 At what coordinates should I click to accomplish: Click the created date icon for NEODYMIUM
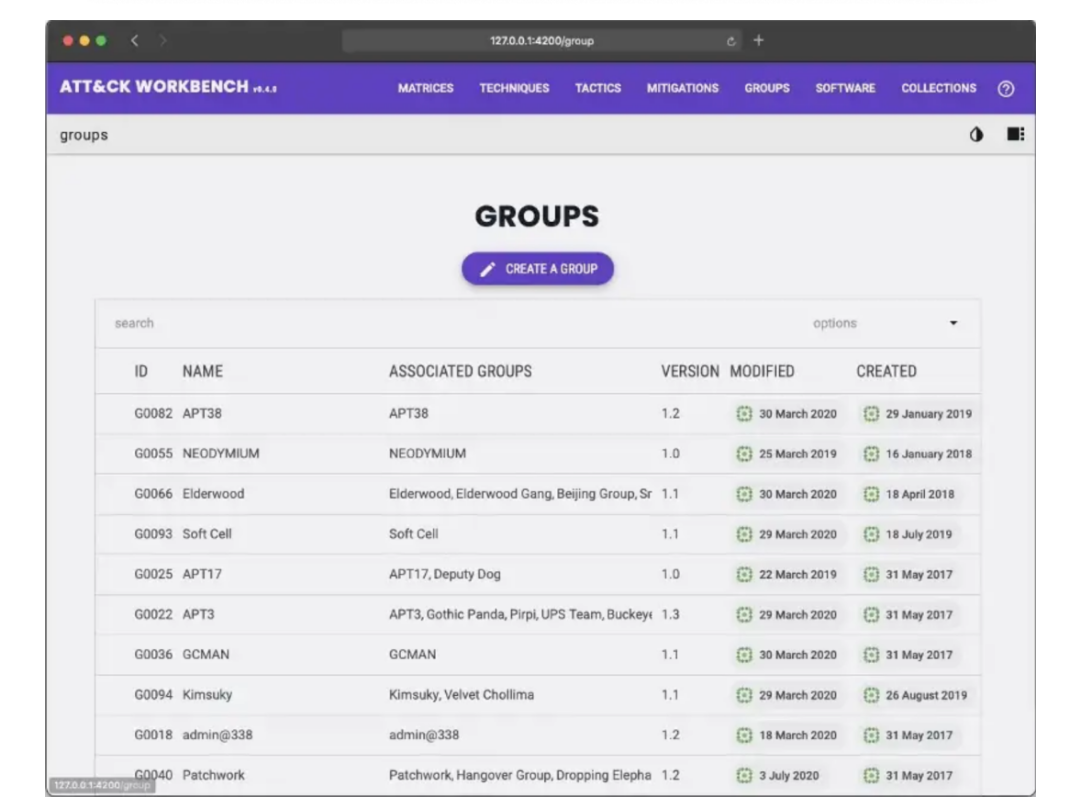pos(871,454)
